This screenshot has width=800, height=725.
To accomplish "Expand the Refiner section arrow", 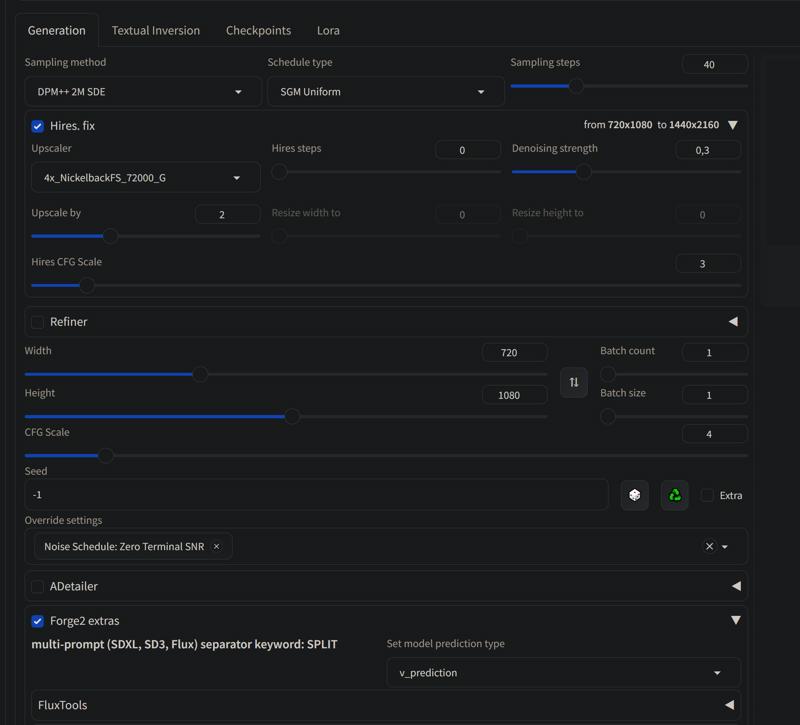I will pos(733,322).
